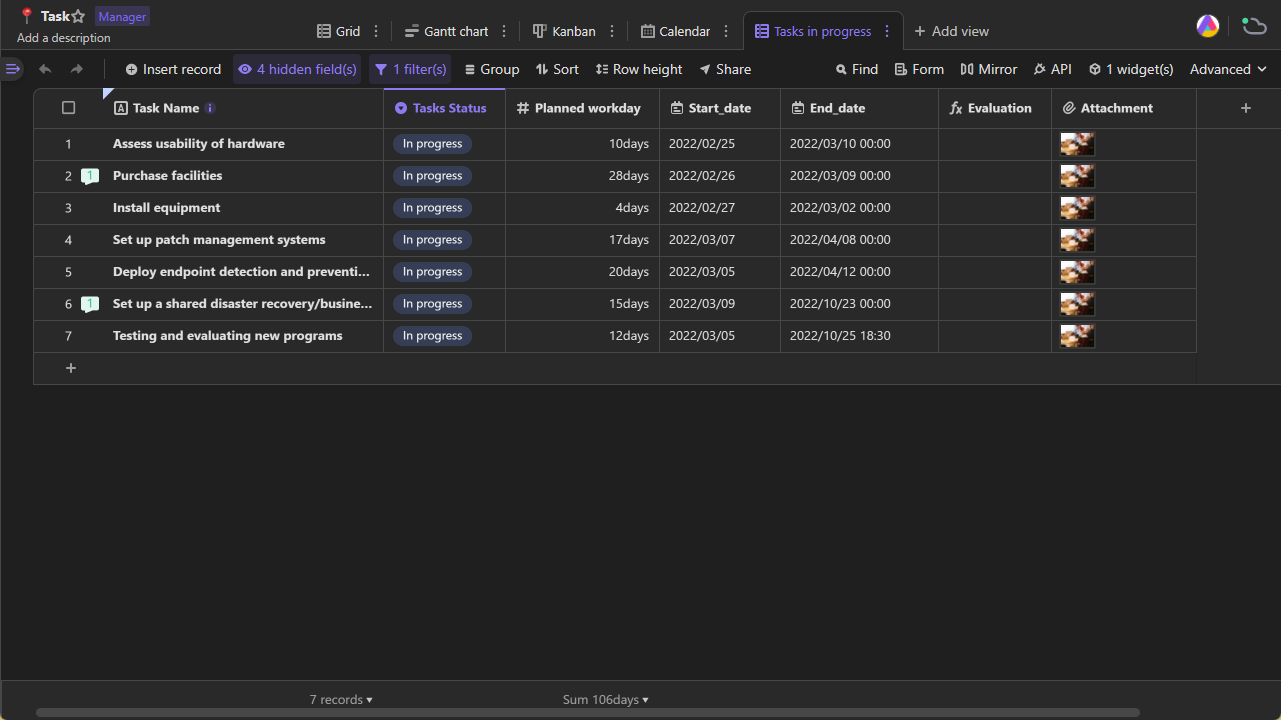The width and height of the screenshot is (1281, 720).
Task: Click the '28days' planned workday cell
Action: click(582, 176)
